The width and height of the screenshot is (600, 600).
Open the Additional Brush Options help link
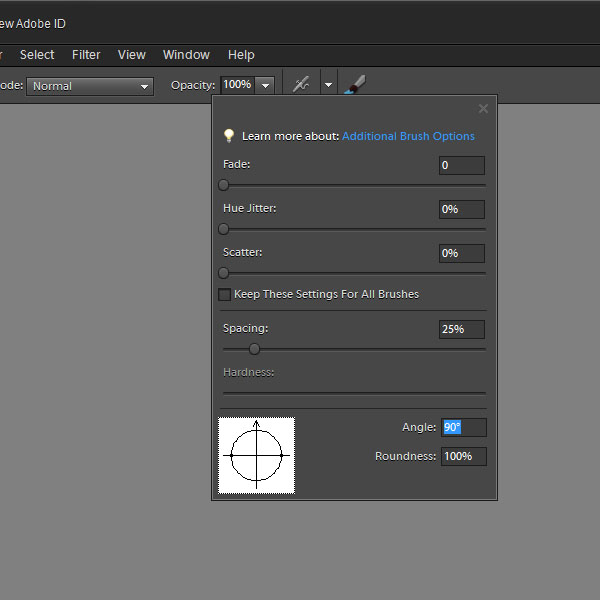408,136
